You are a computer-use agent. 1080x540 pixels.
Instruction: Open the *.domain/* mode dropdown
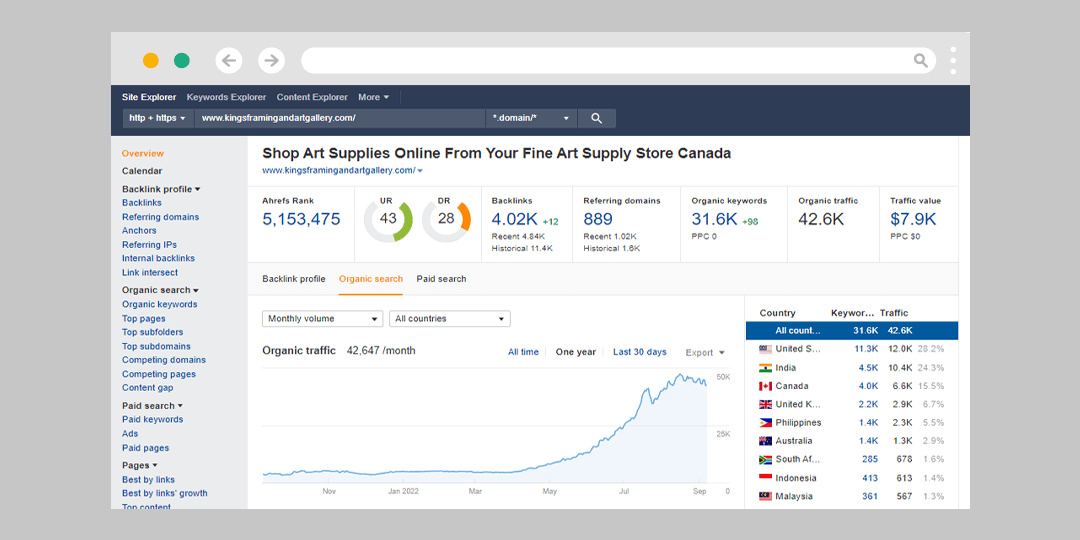(531, 118)
